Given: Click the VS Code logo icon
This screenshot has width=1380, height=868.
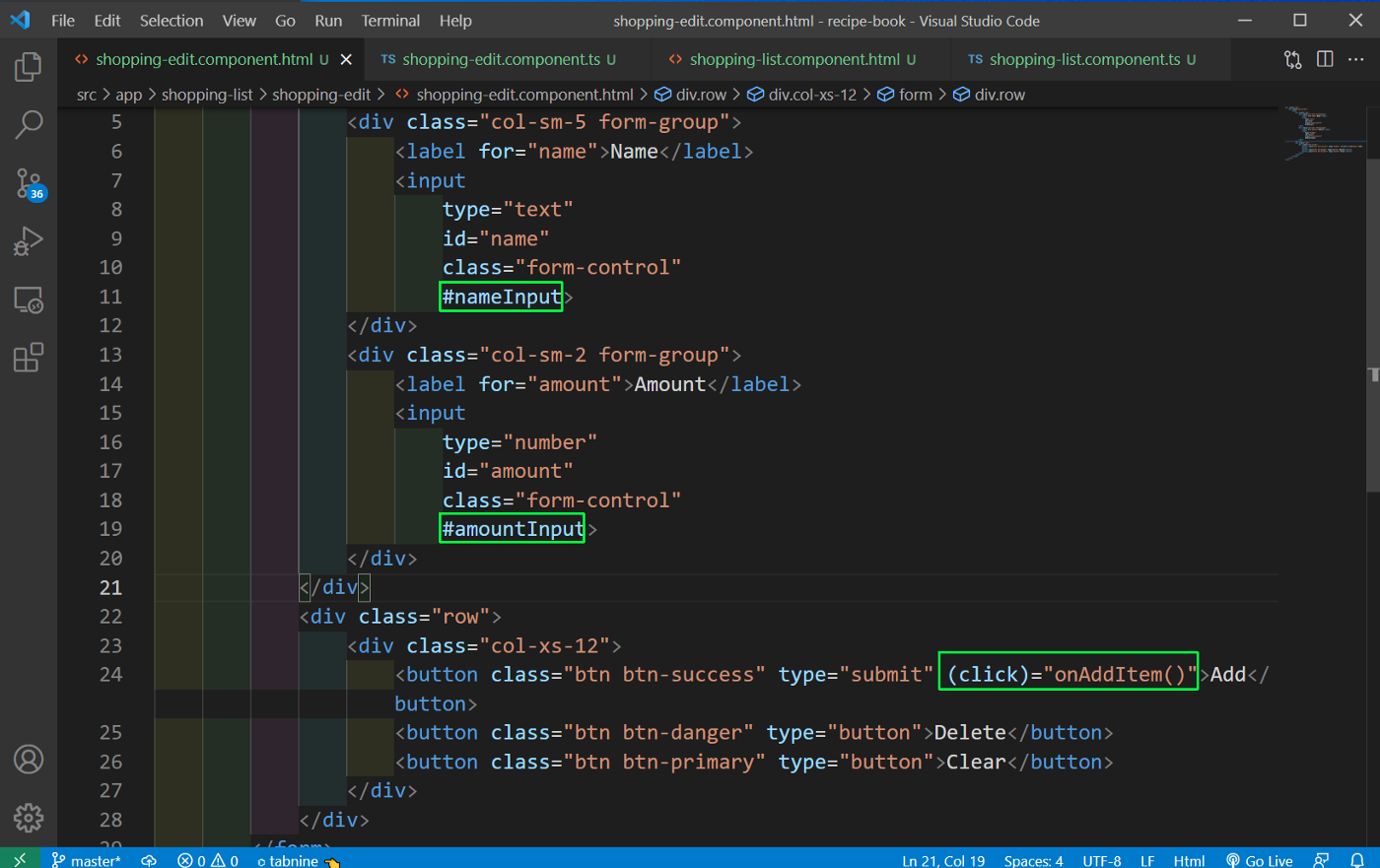Looking at the screenshot, I should (20, 20).
